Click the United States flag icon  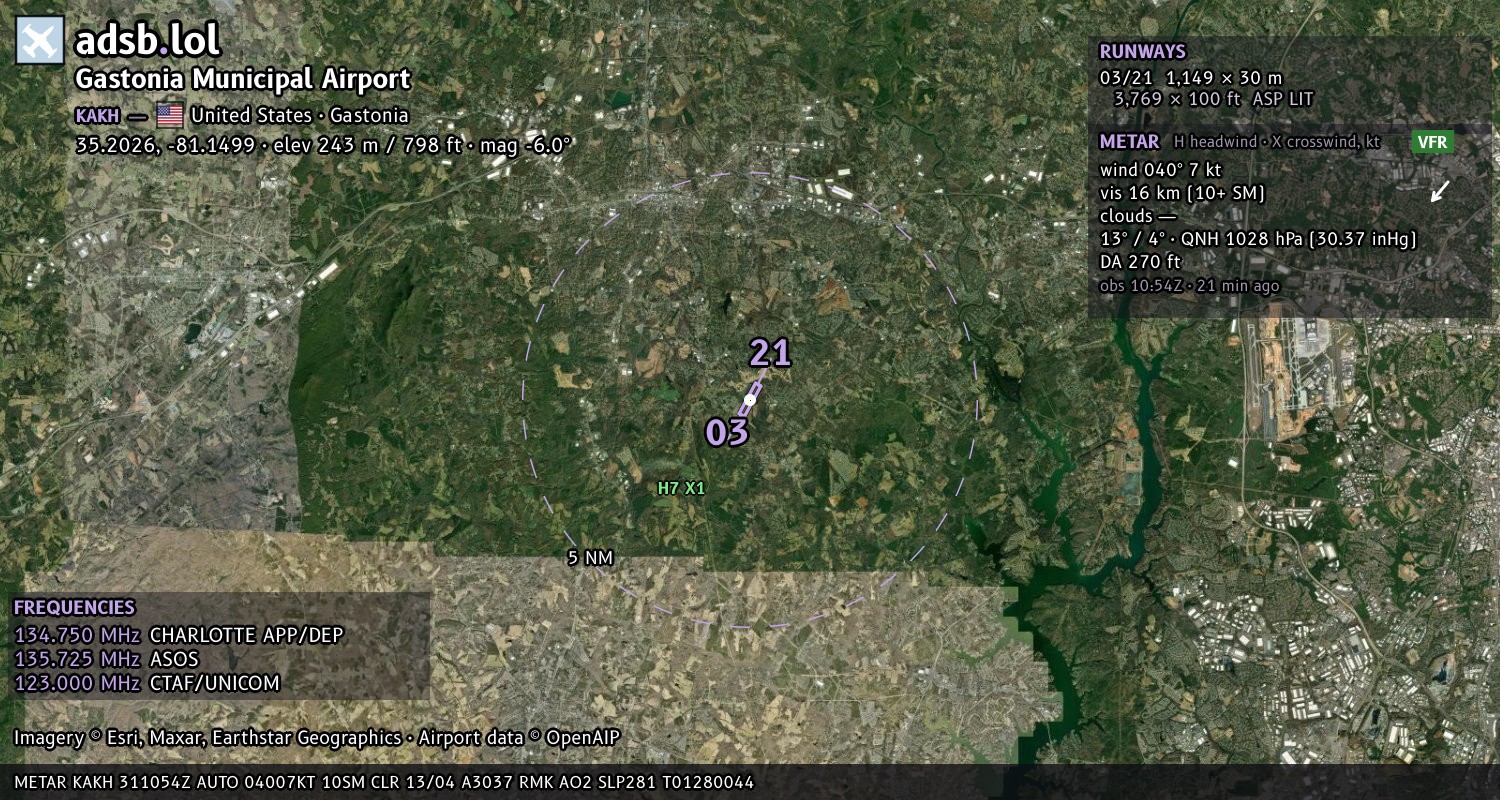170,115
